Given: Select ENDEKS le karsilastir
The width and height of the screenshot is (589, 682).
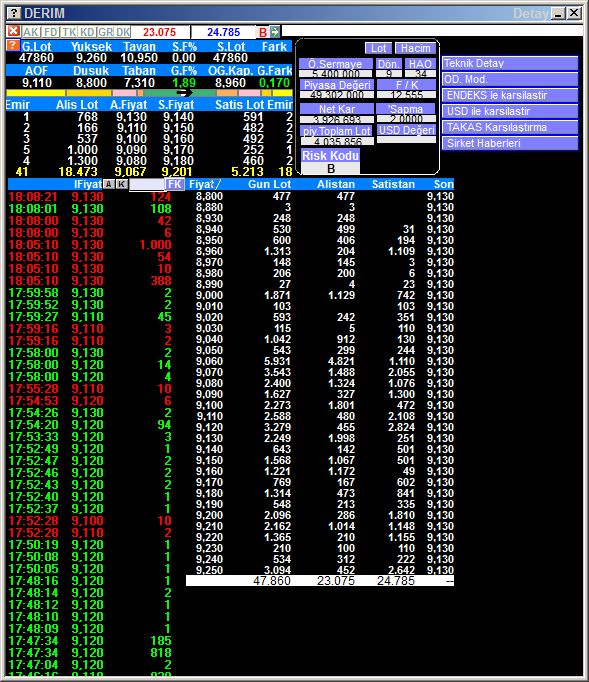Looking at the screenshot, I should pyautogui.click(x=510, y=95).
